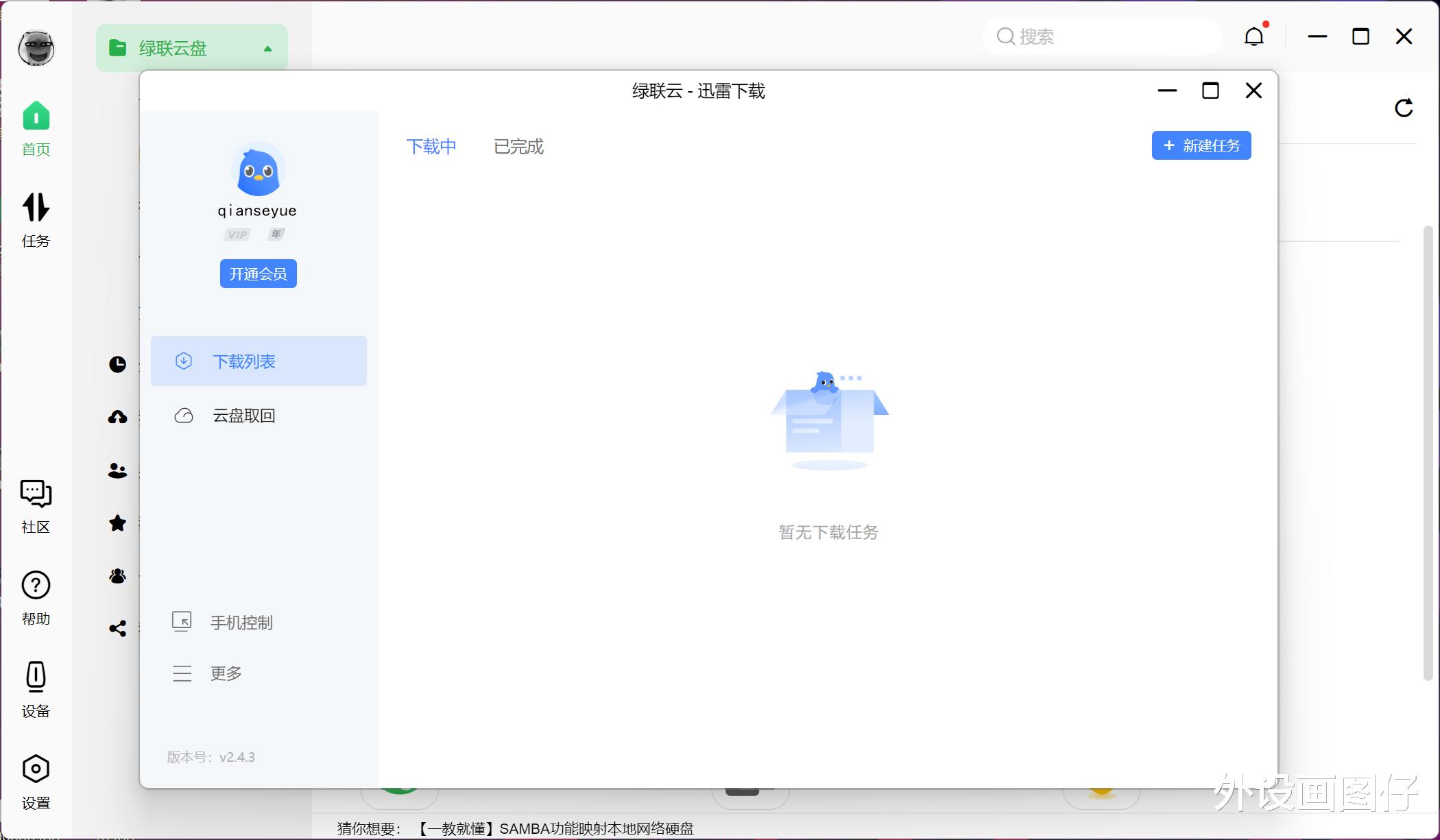Click the 新建任务 button
This screenshot has width=1440, height=840.
point(1201,145)
